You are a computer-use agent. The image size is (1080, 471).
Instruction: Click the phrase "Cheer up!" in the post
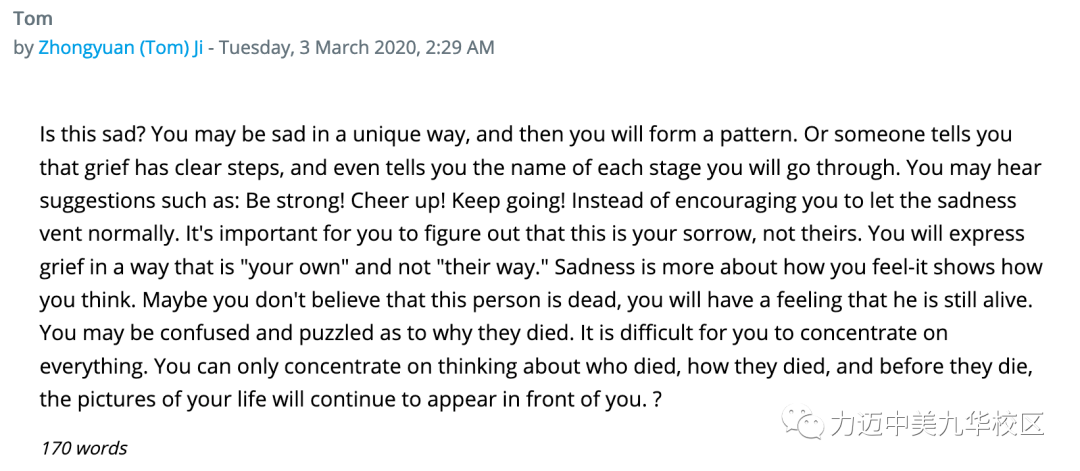coord(390,200)
